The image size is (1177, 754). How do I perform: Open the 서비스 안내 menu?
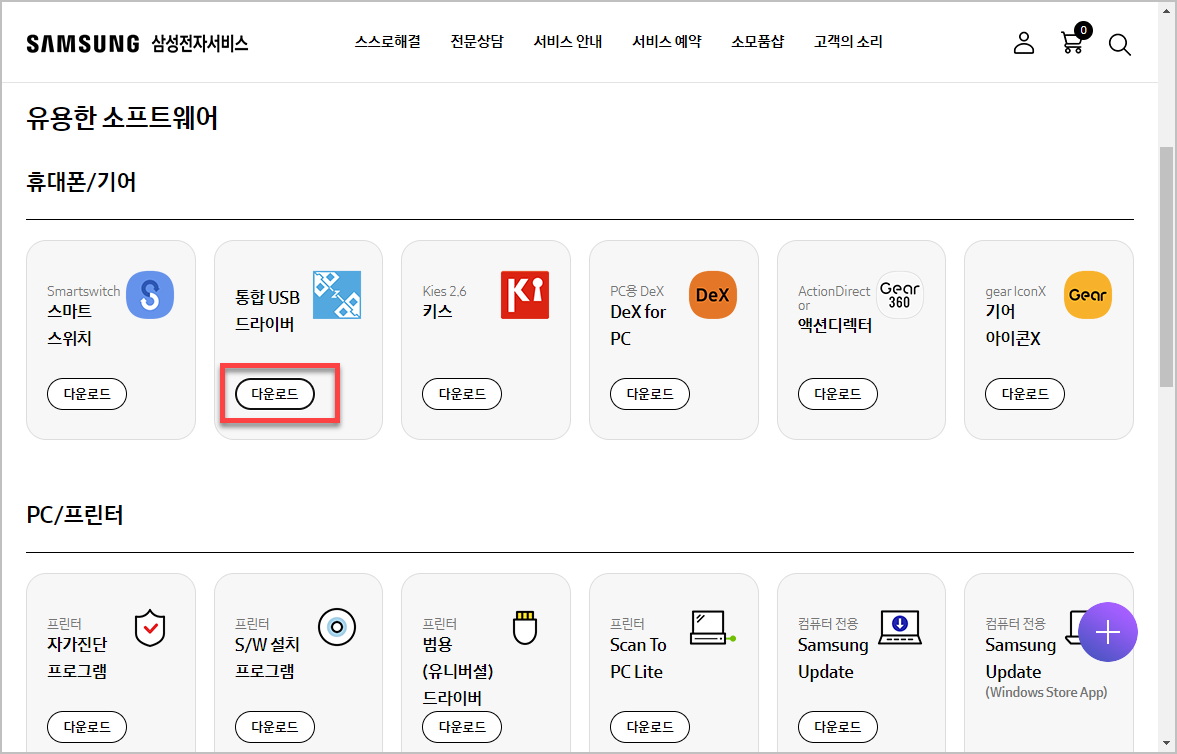tap(567, 41)
